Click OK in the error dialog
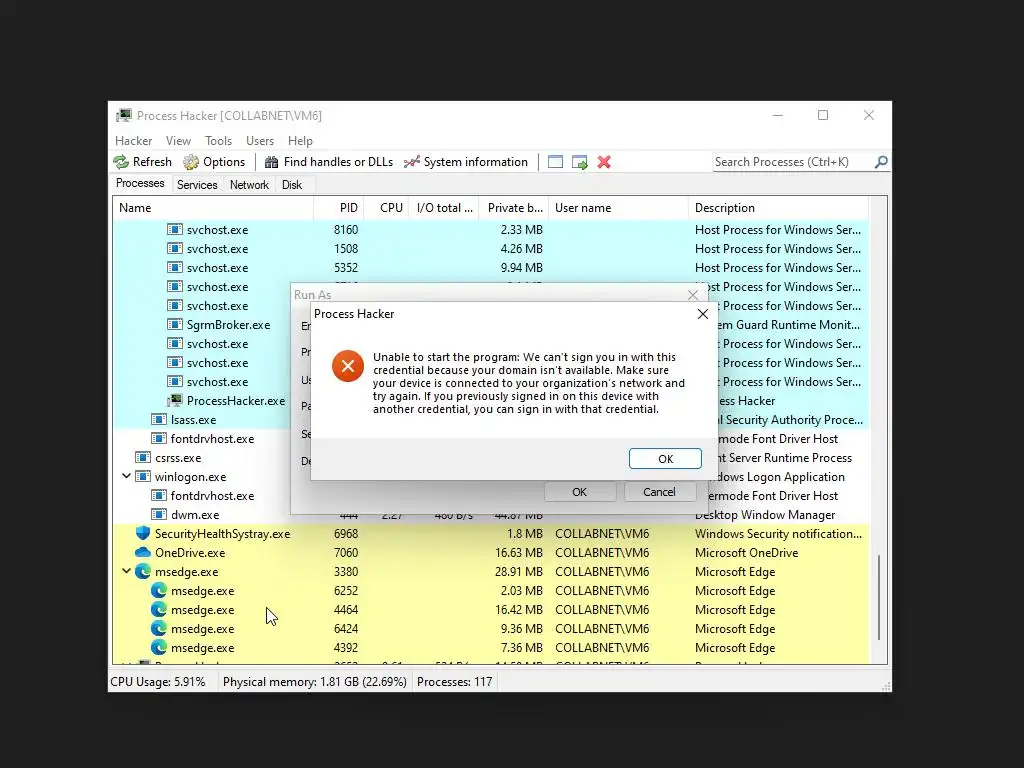The height and width of the screenshot is (768, 1024). point(665,458)
